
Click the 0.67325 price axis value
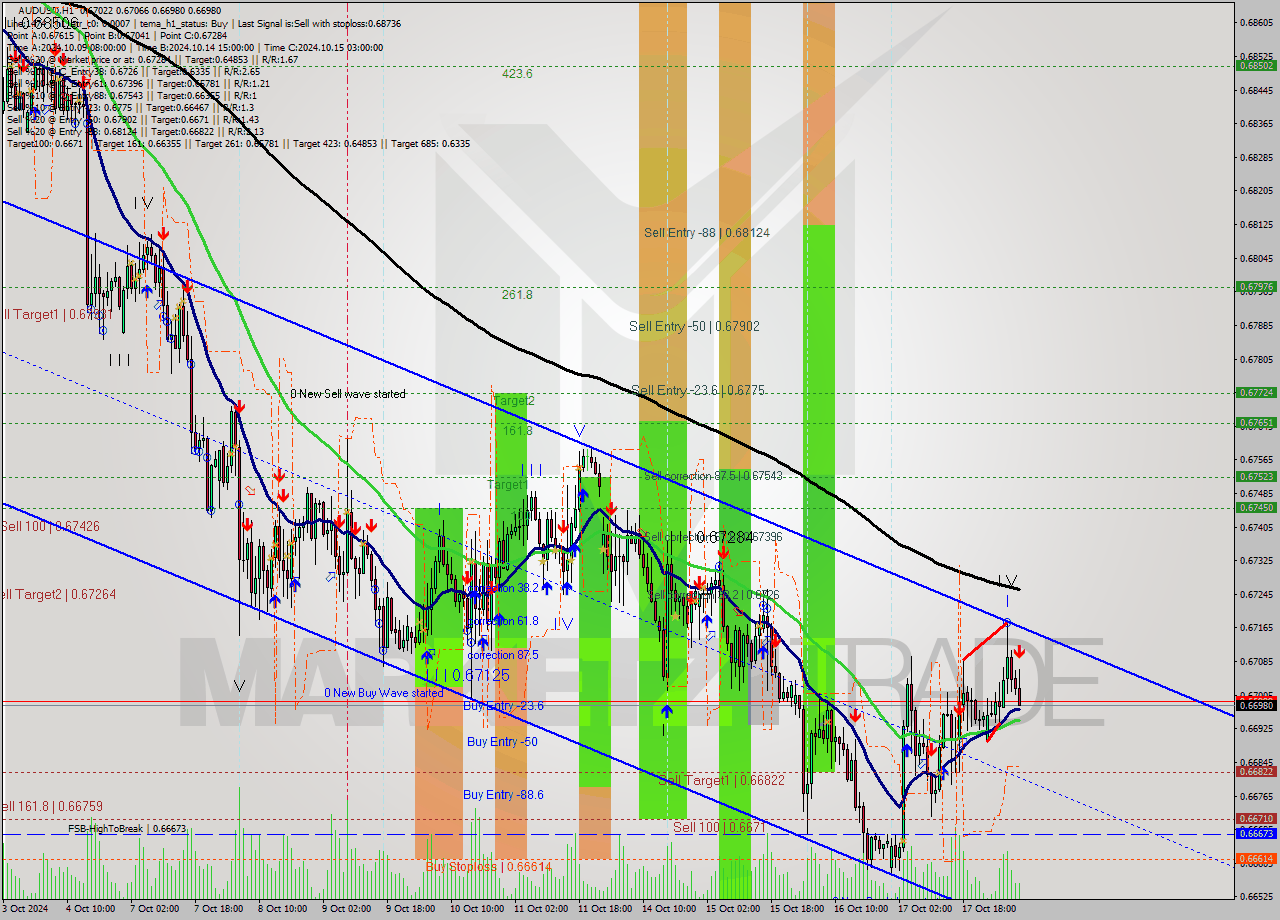click(1256, 560)
